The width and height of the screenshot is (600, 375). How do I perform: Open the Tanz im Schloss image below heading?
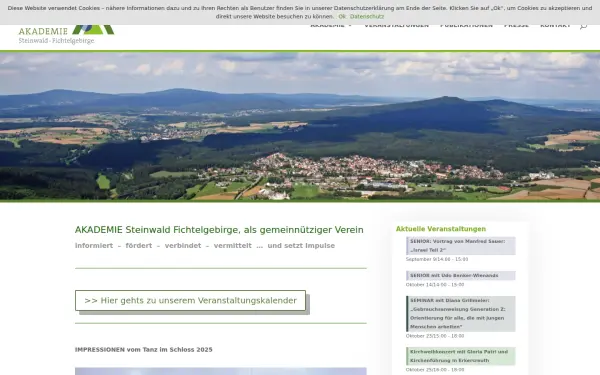[x=221, y=371]
